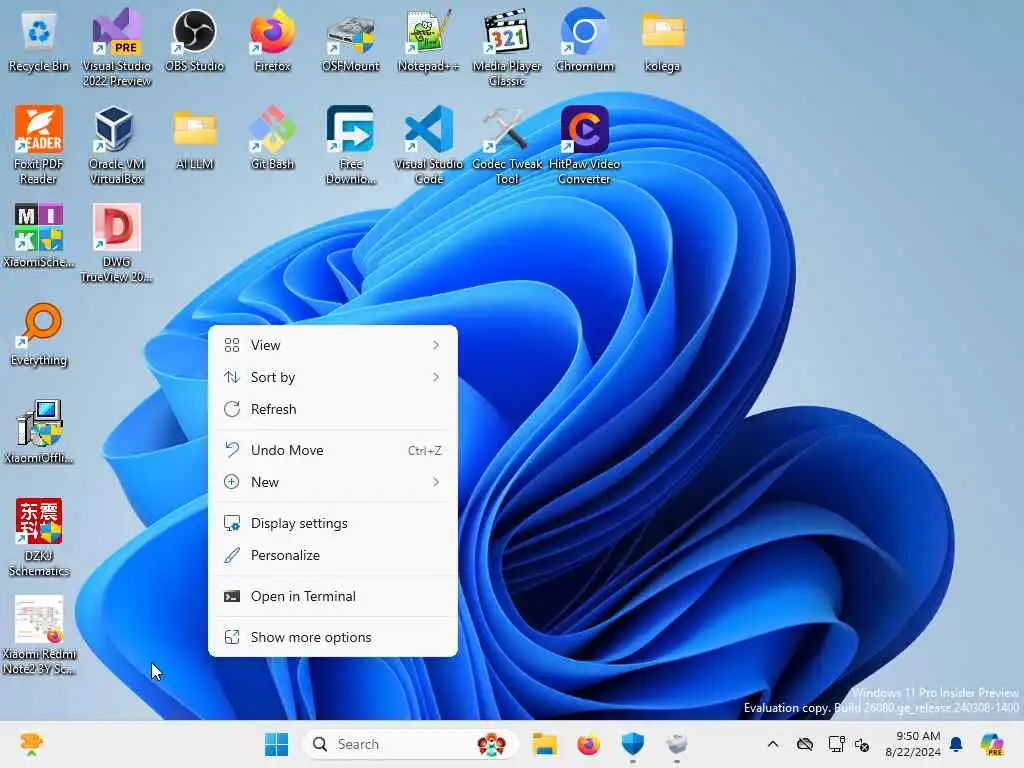Select the XiaomiSche... desktop icon

coord(39,236)
